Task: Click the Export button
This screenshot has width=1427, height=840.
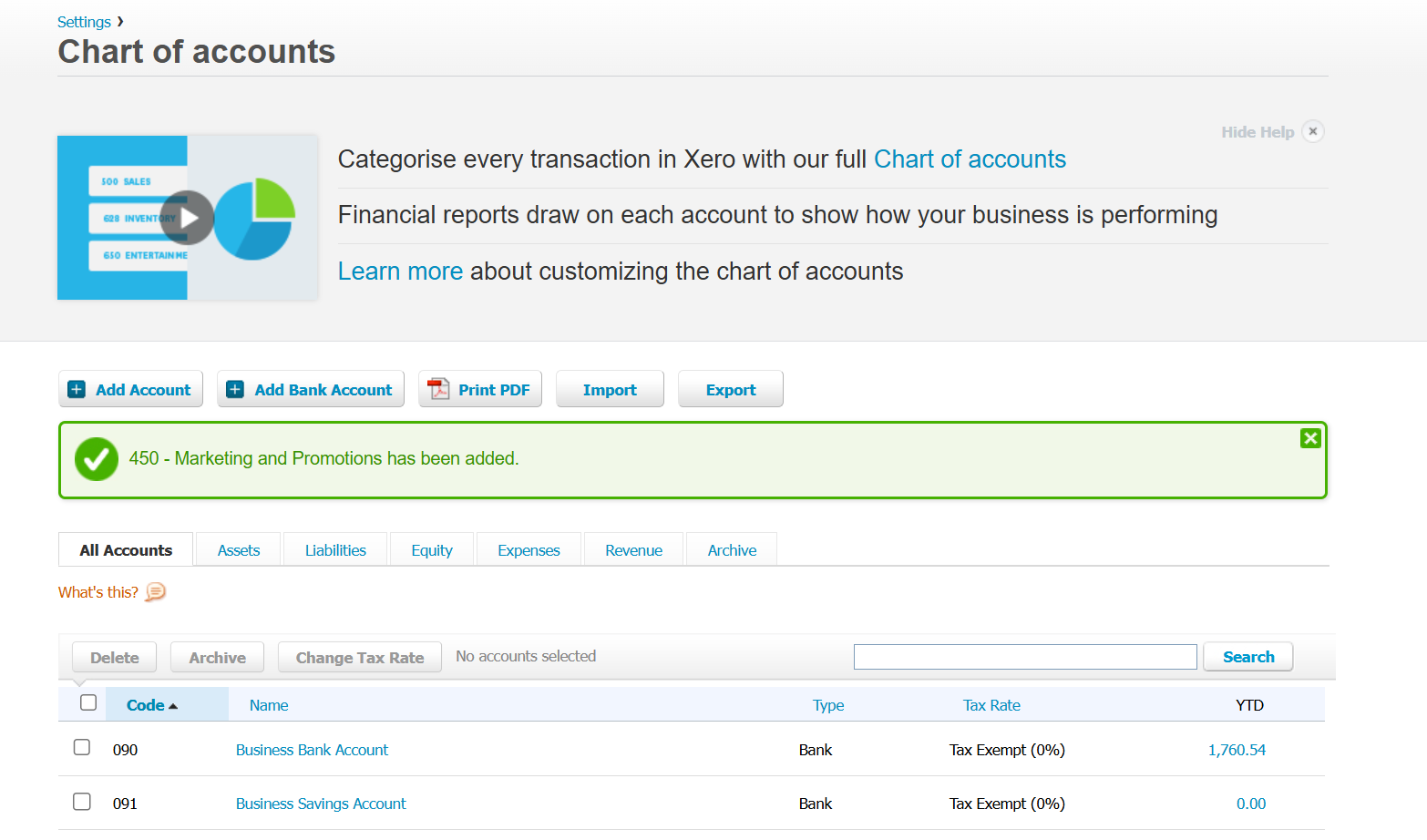Action: (x=731, y=389)
